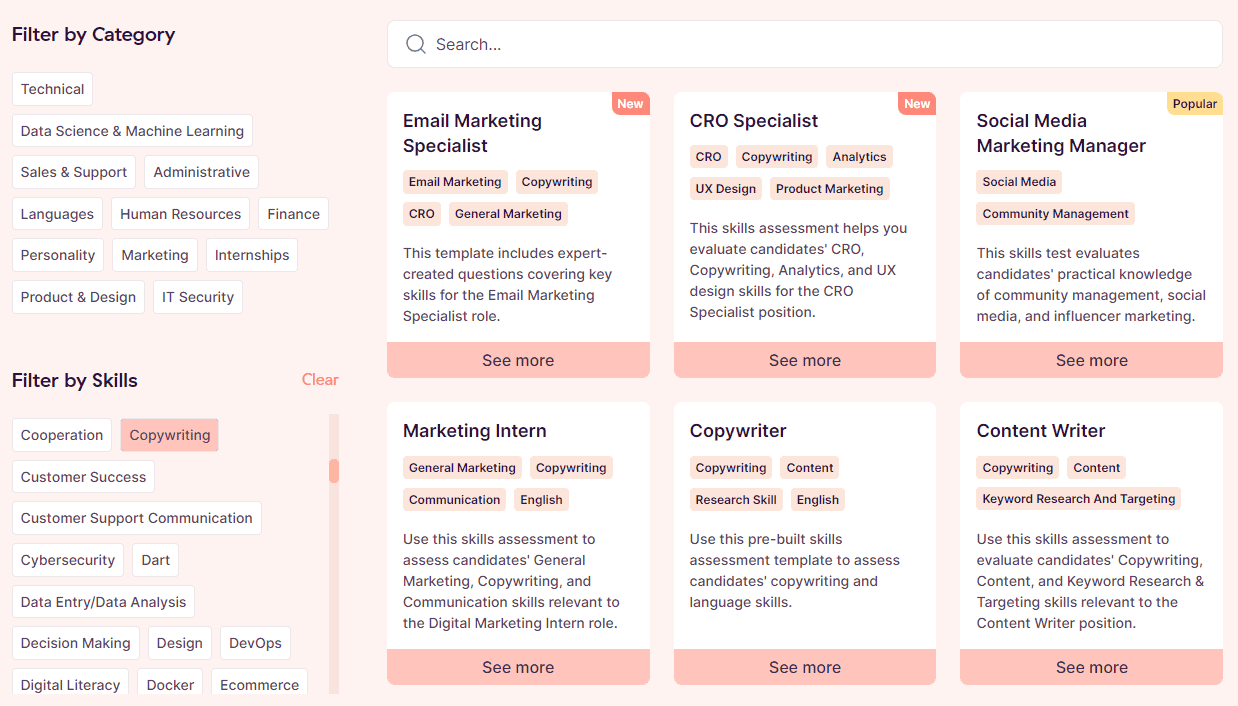Open Email Marketing Specialist via See more
This screenshot has height=706, width=1238.
(x=518, y=359)
